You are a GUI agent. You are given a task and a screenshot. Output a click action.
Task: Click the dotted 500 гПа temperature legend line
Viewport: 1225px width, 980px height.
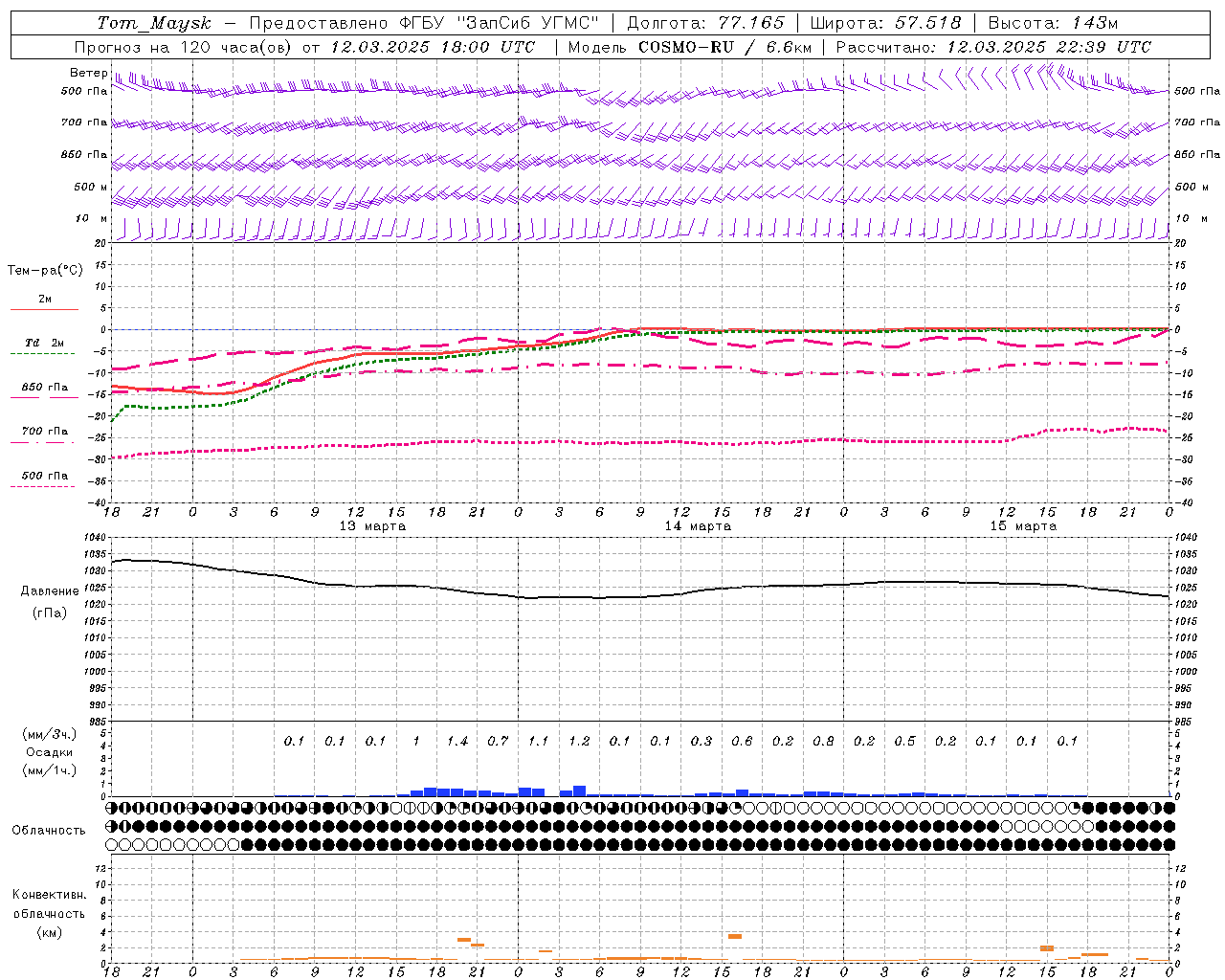(x=42, y=486)
